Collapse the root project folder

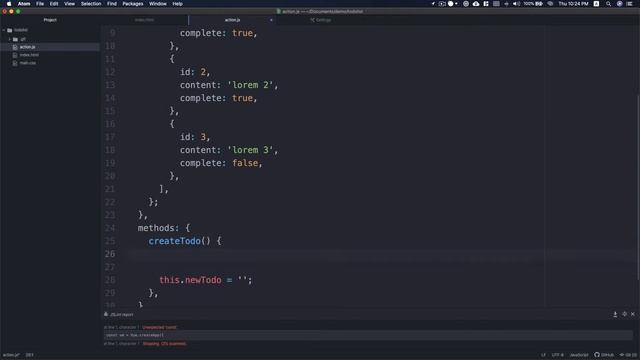pyautogui.click(x=4, y=30)
